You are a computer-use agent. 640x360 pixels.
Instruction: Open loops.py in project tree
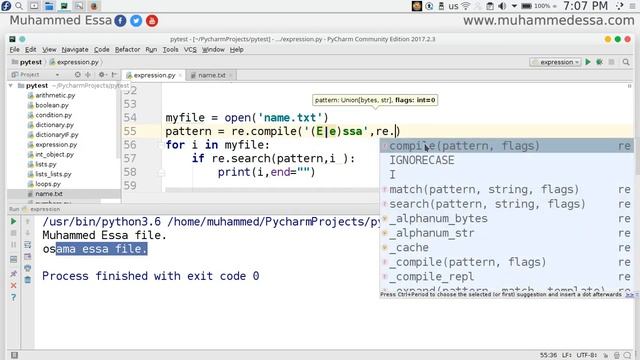[x=48, y=184]
